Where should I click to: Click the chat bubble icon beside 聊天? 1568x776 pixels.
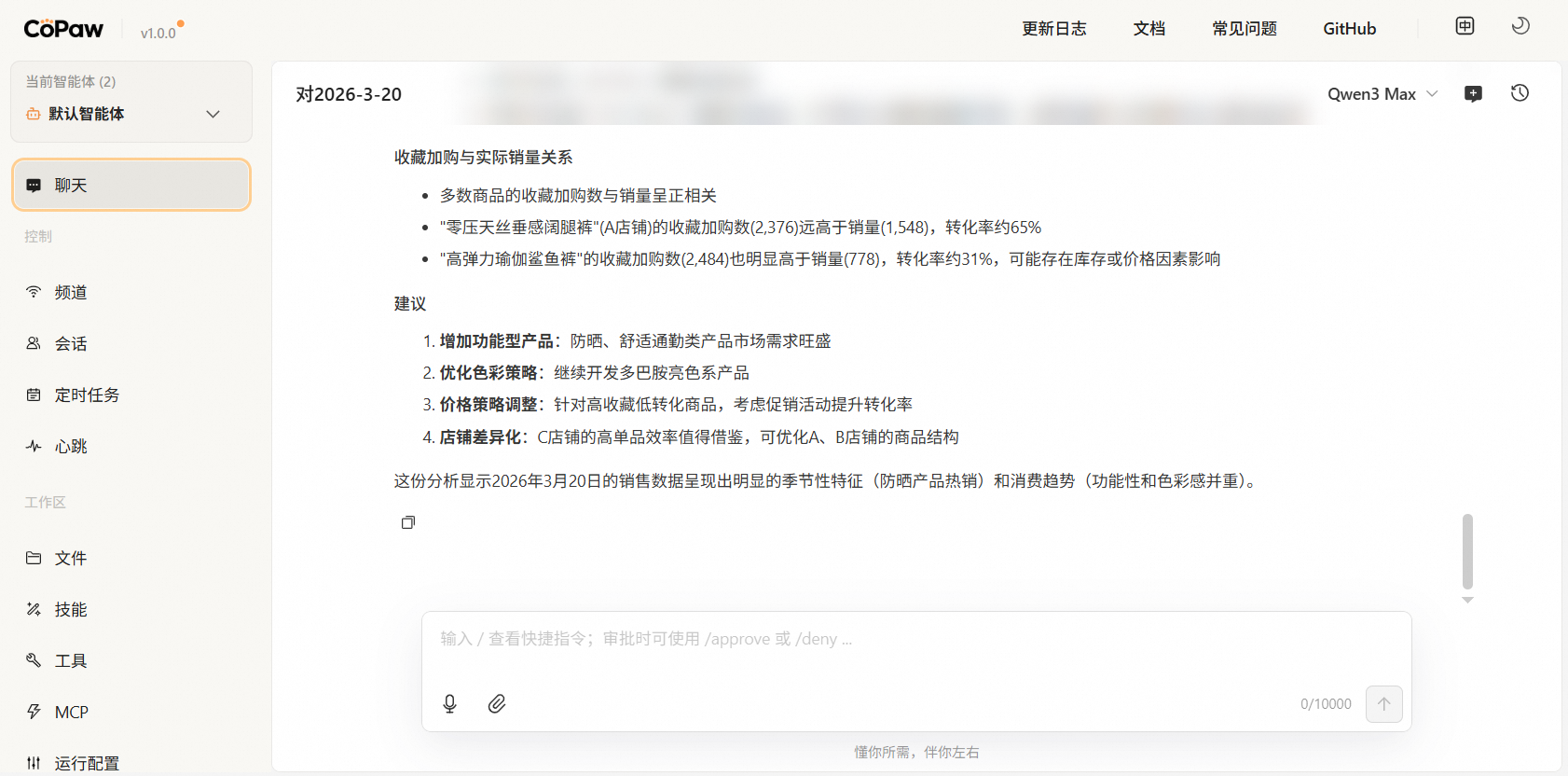[x=34, y=186]
